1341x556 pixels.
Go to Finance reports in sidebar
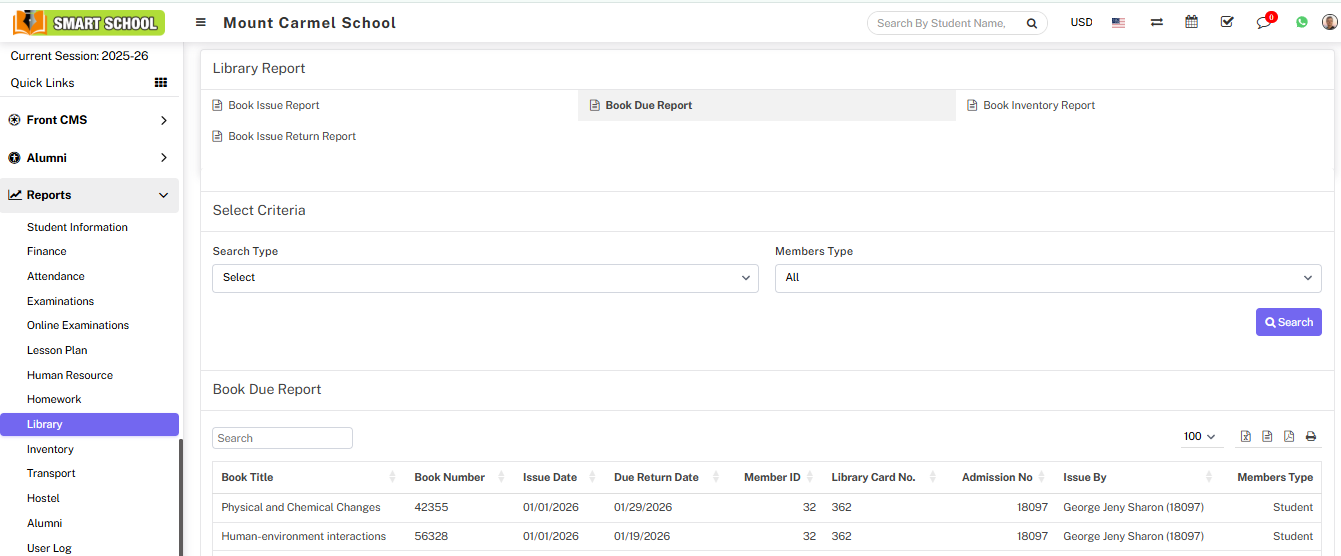47,252
